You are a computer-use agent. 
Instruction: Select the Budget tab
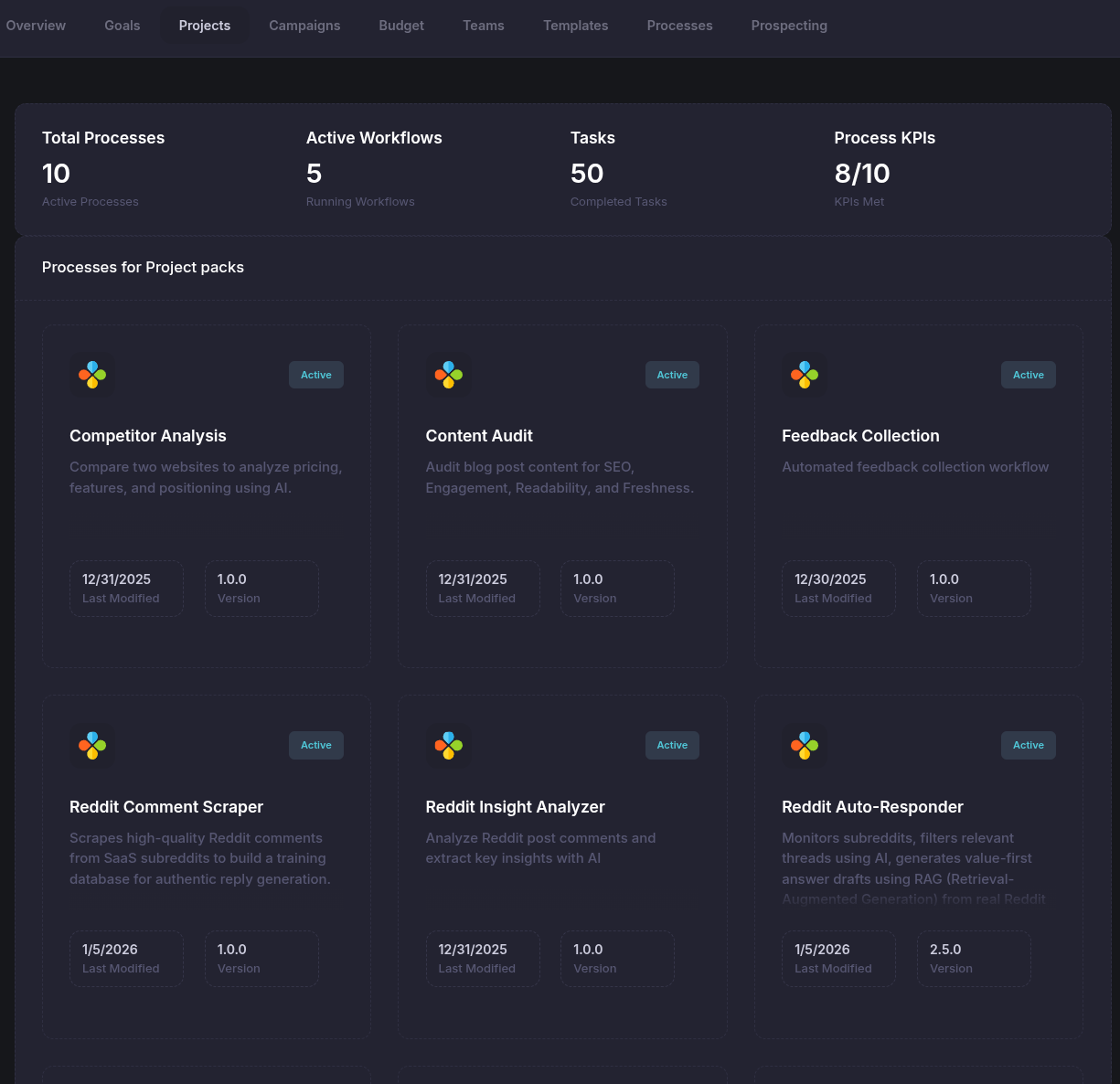(x=401, y=26)
